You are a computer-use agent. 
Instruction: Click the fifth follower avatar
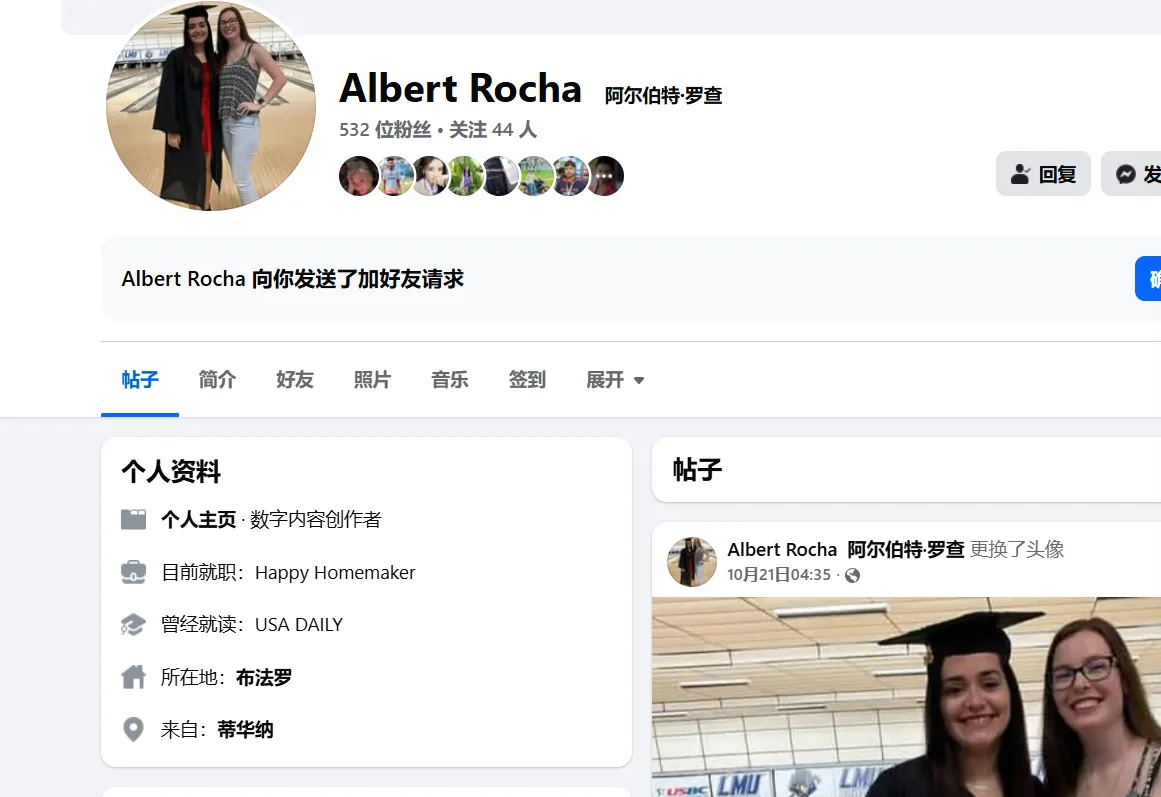[x=500, y=176]
